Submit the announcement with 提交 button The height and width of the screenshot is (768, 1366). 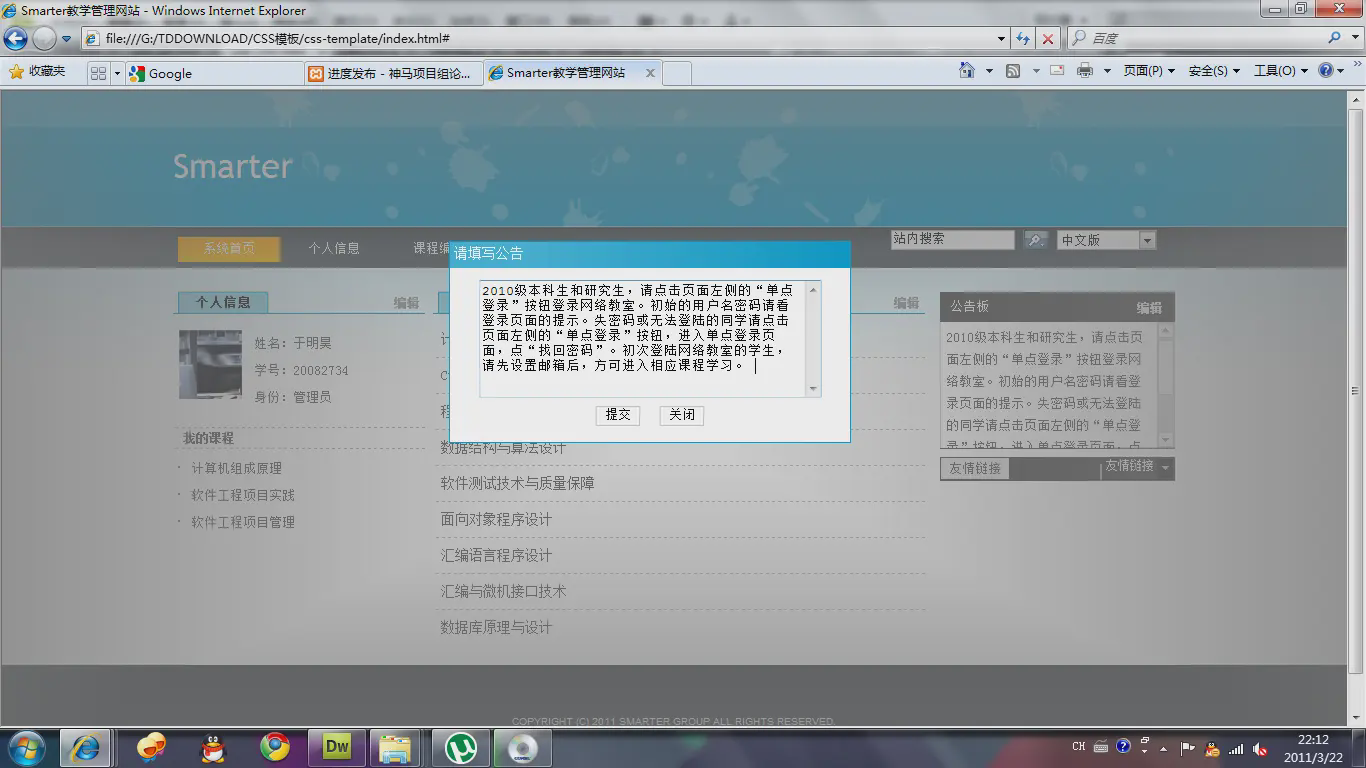(618, 415)
